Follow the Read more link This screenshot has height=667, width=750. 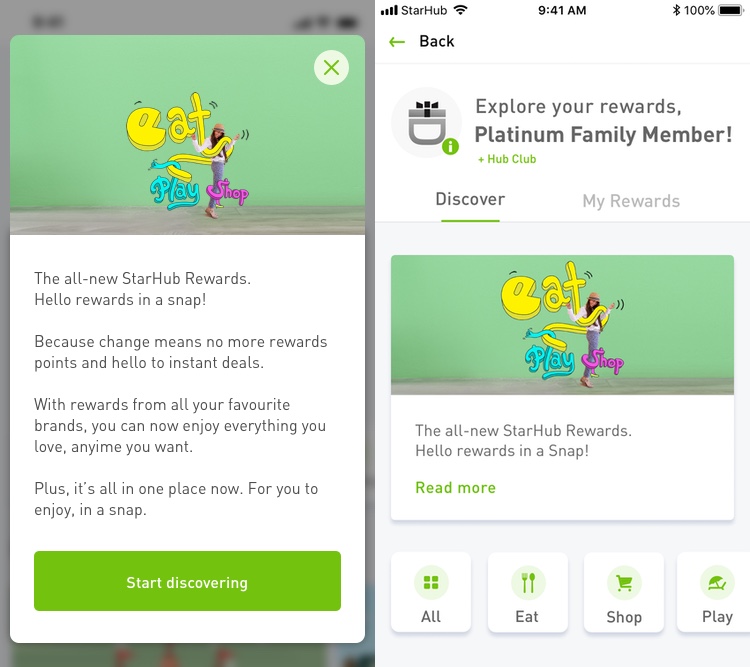(455, 488)
